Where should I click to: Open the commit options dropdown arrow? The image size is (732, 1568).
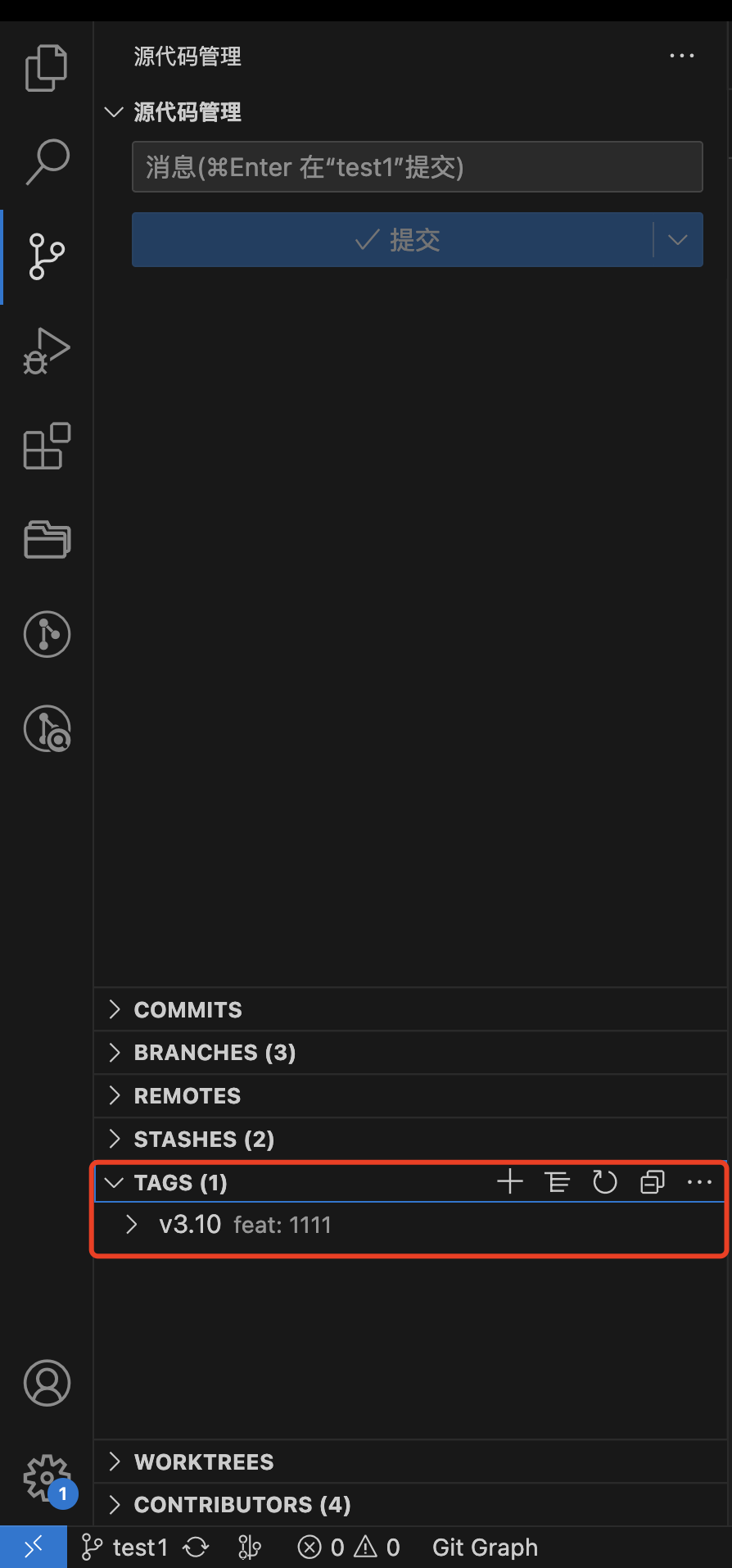coord(677,240)
